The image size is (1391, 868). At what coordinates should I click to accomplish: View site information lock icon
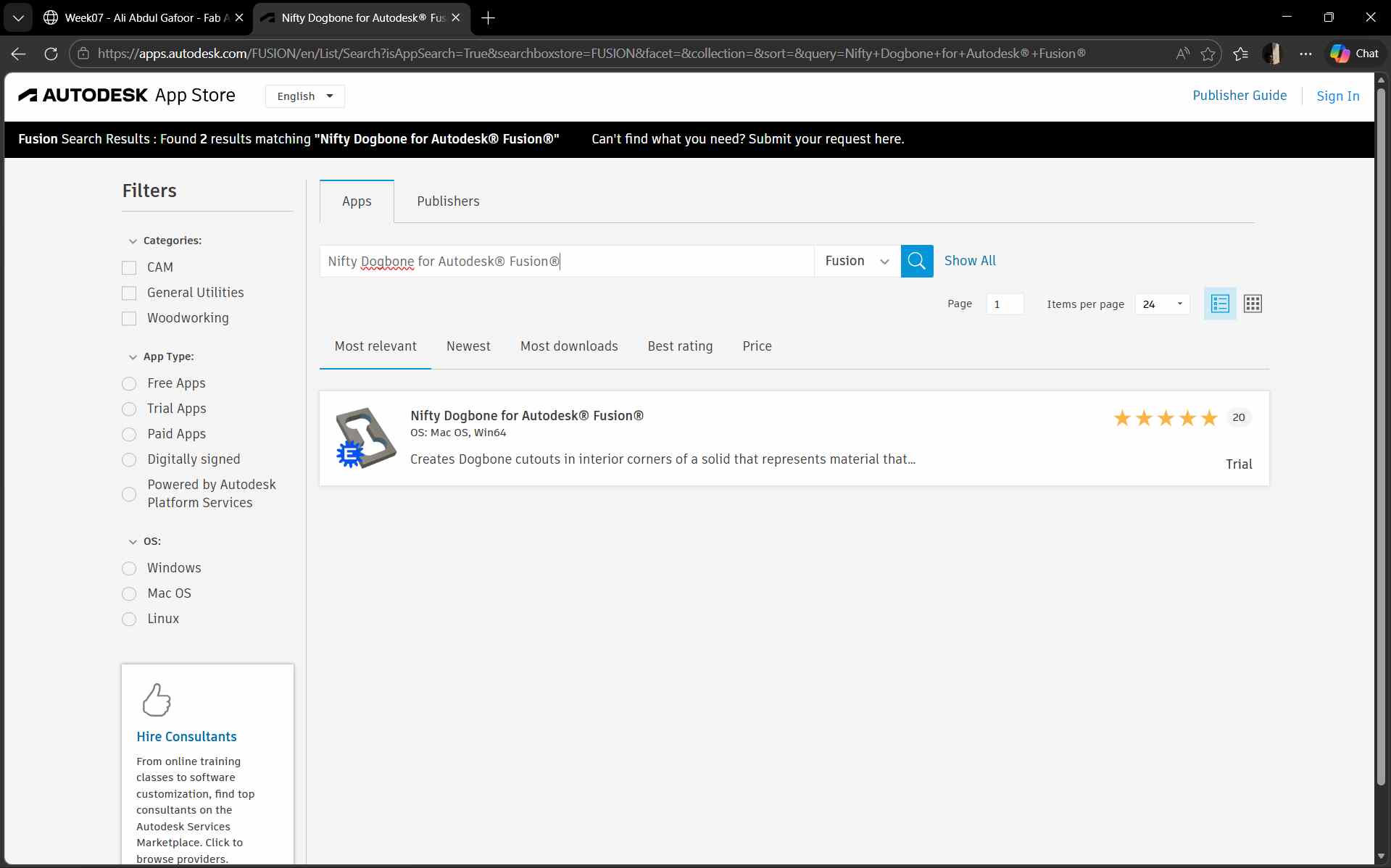[83, 54]
